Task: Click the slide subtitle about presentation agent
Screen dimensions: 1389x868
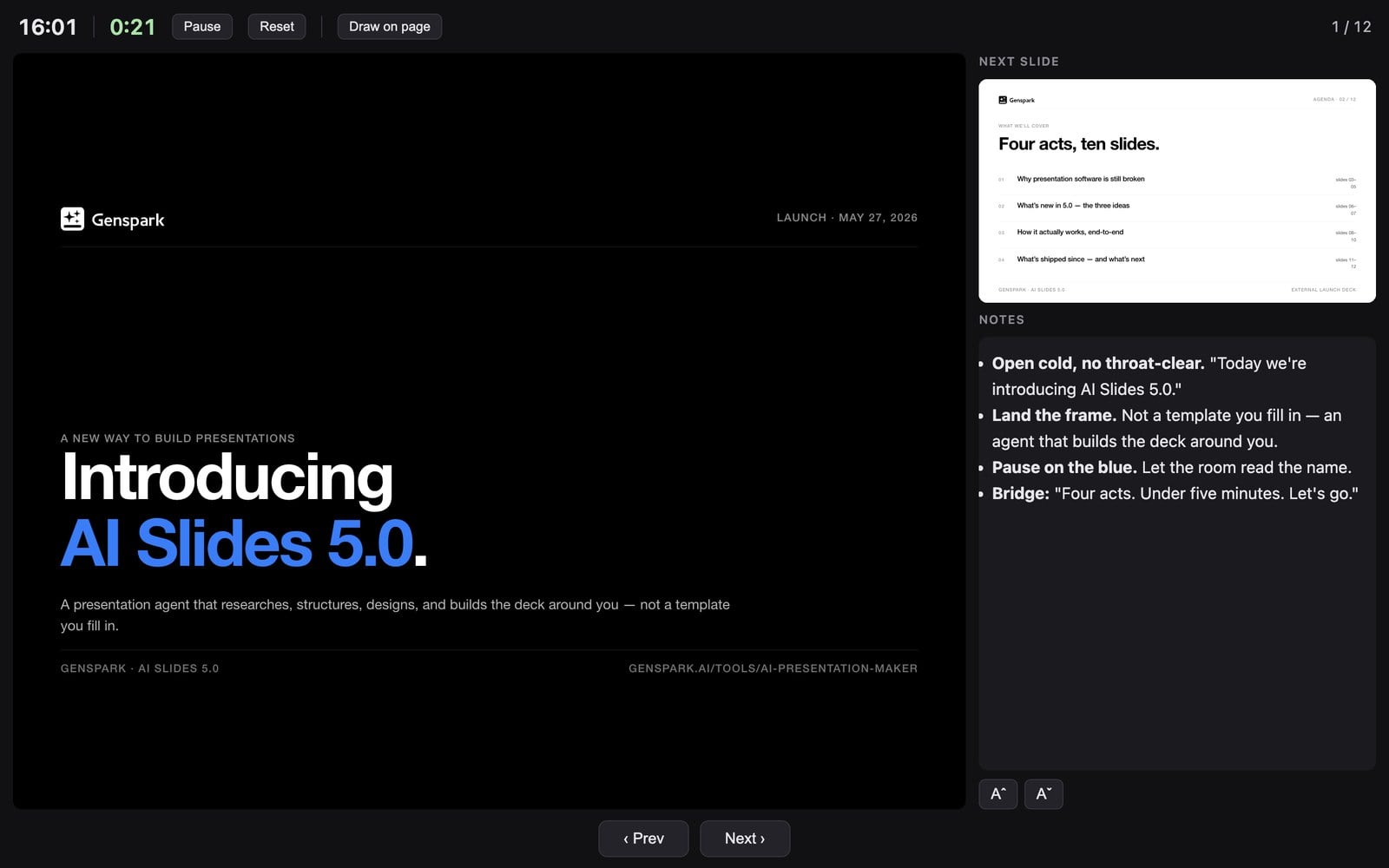Action: tap(395, 615)
